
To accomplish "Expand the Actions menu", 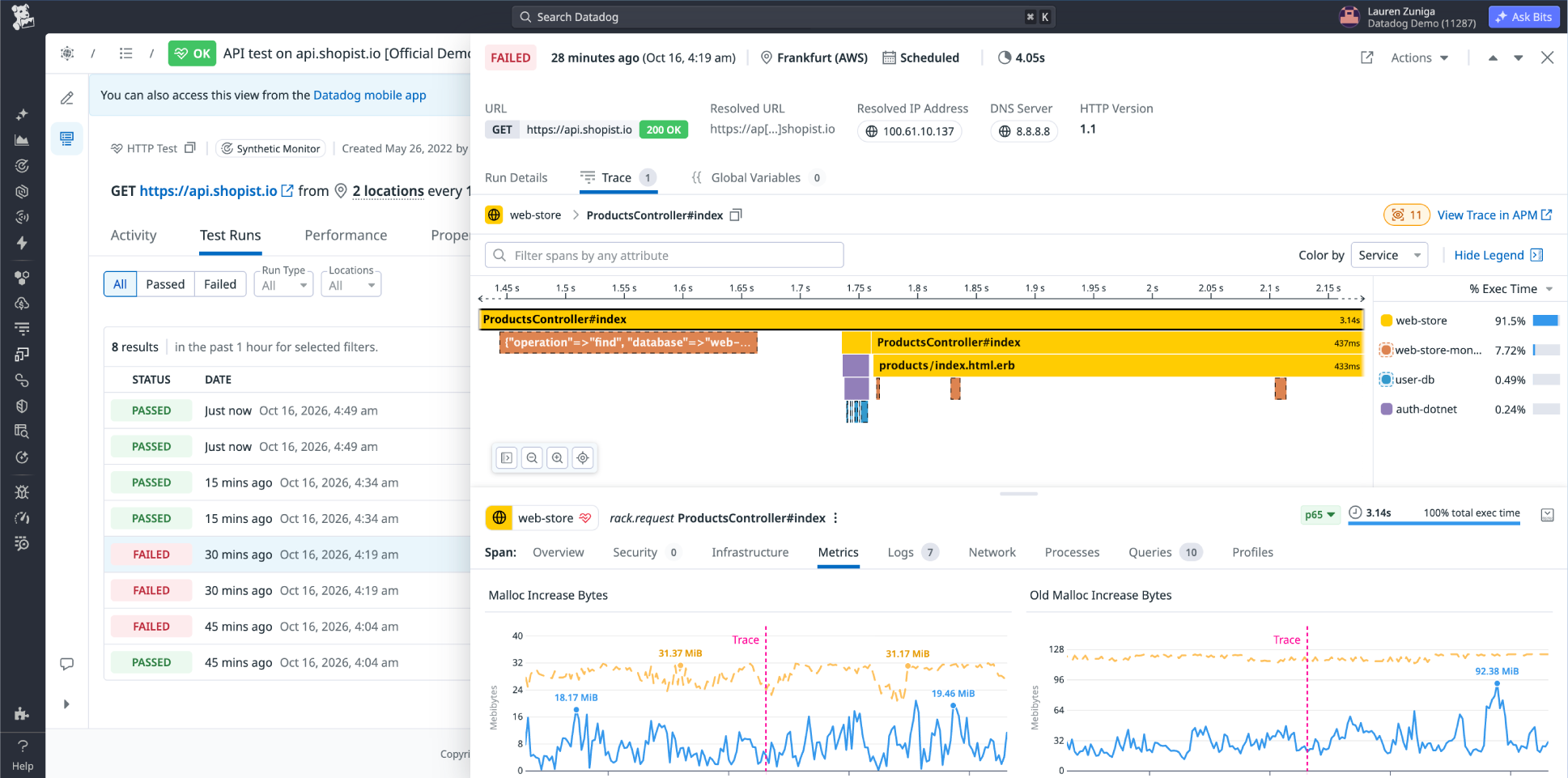I will pos(1419,57).
